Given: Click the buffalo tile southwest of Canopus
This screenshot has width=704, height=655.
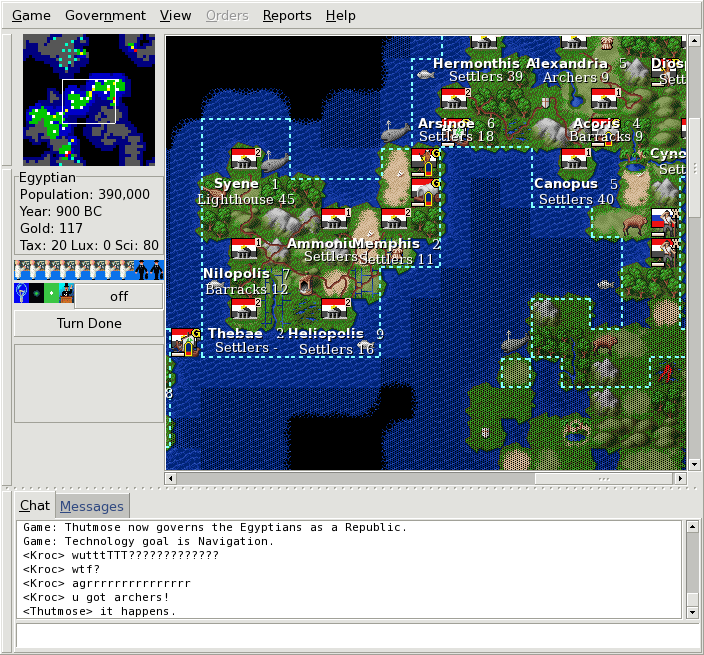Looking at the screenshot, I should tap(636, 224).
